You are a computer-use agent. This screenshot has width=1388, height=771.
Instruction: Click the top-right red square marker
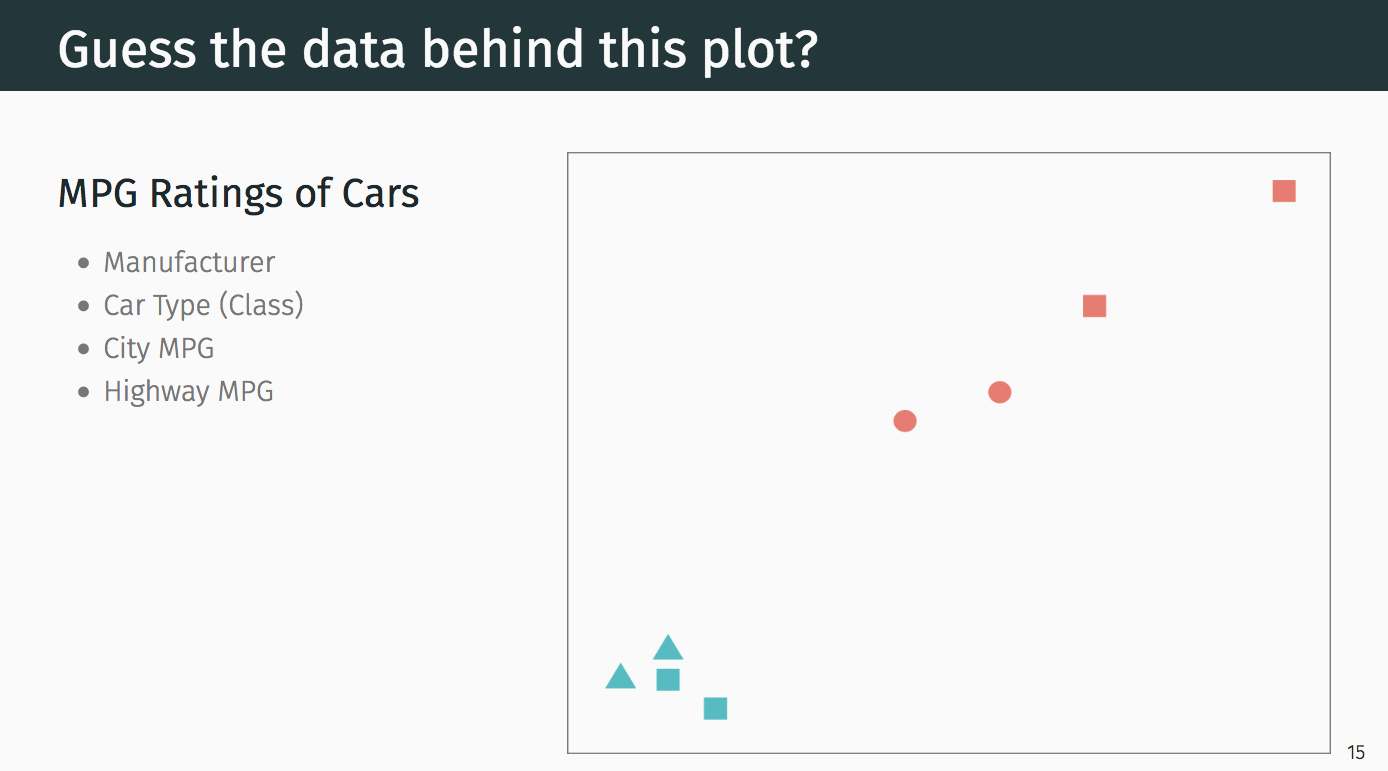click(1284, 191)
